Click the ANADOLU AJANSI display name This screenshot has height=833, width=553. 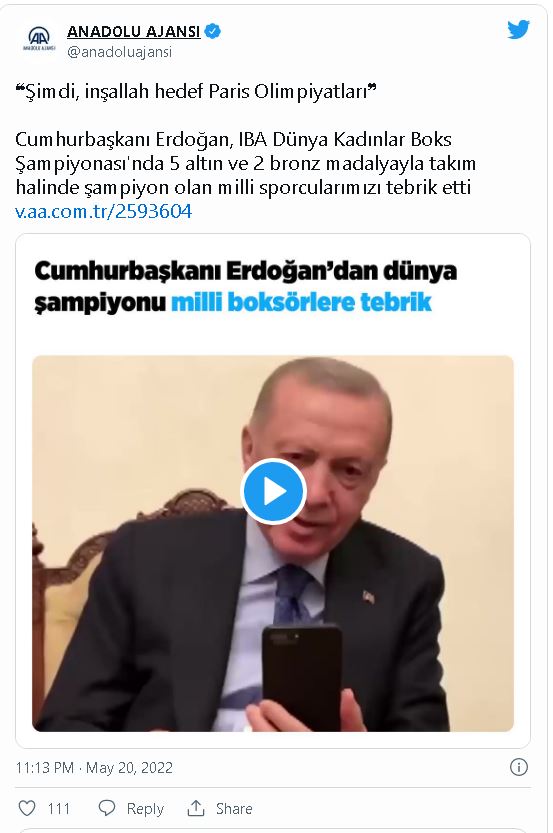point(133,32)
